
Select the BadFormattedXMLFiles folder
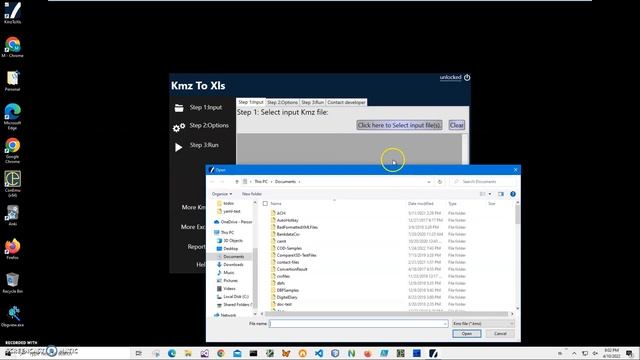pos(297,227)
